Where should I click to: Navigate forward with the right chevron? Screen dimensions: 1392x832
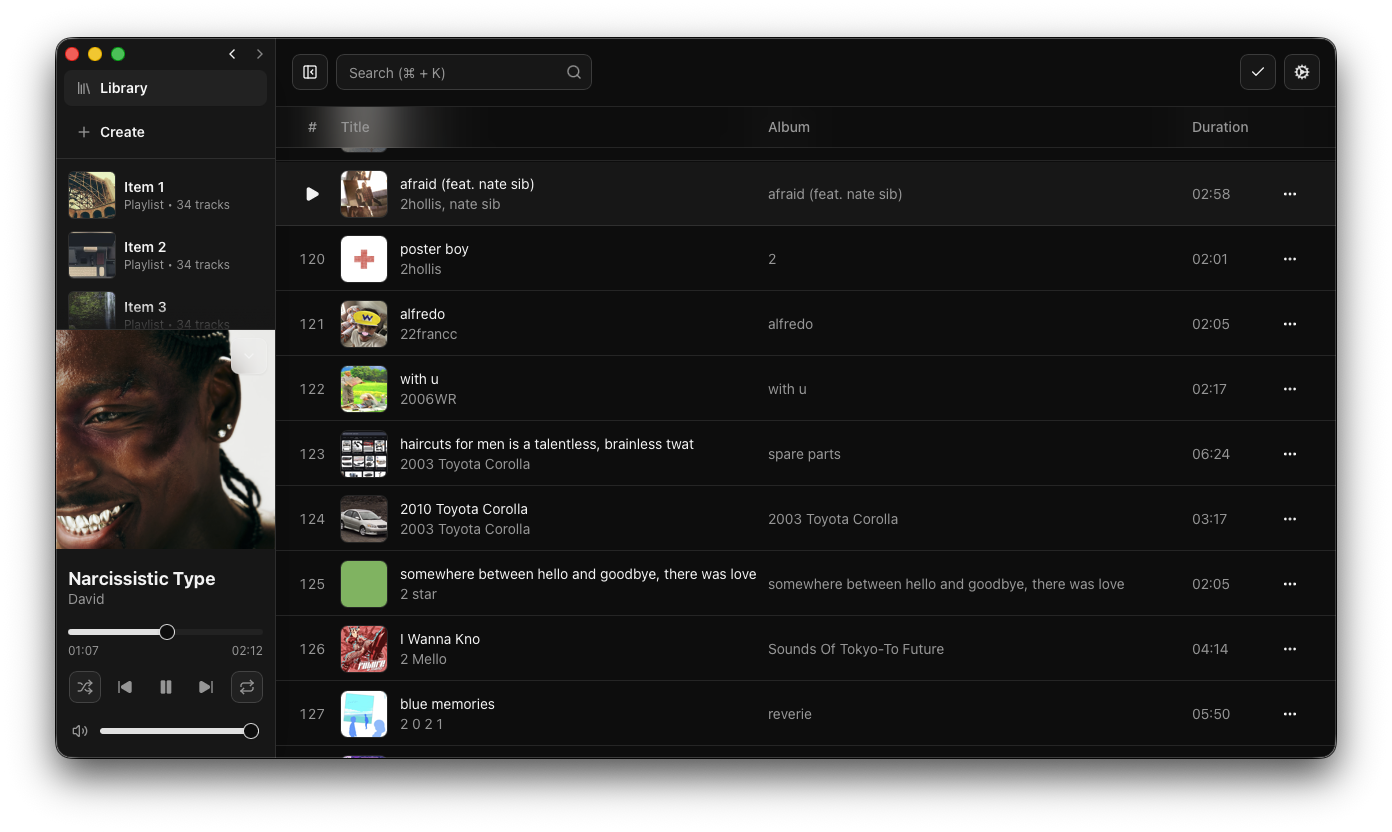pyautogui.click(x=260, y=54)
